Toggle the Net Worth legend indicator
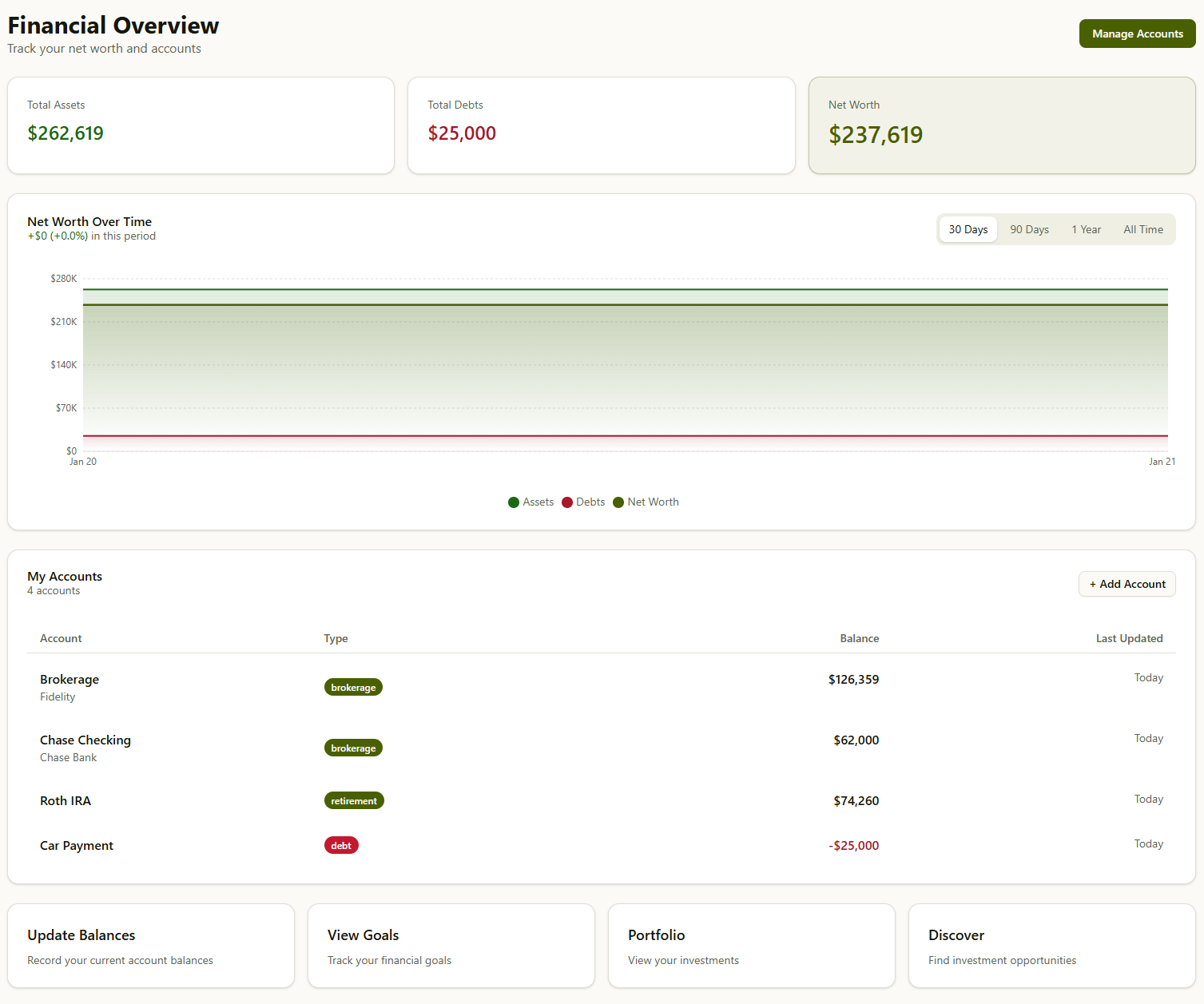This screenshot has height=1004, width=1204. (645, 502)
